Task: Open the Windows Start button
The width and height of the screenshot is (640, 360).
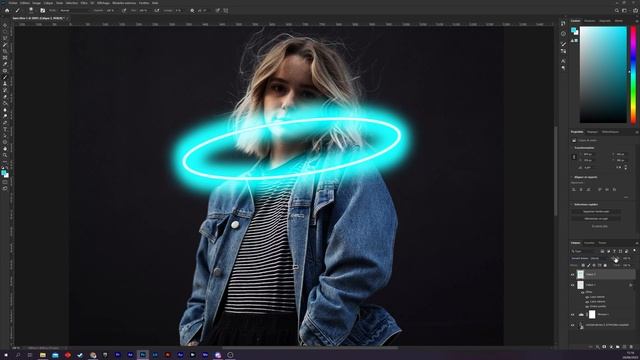Action: pyautogui.click(x=6, y=355)
